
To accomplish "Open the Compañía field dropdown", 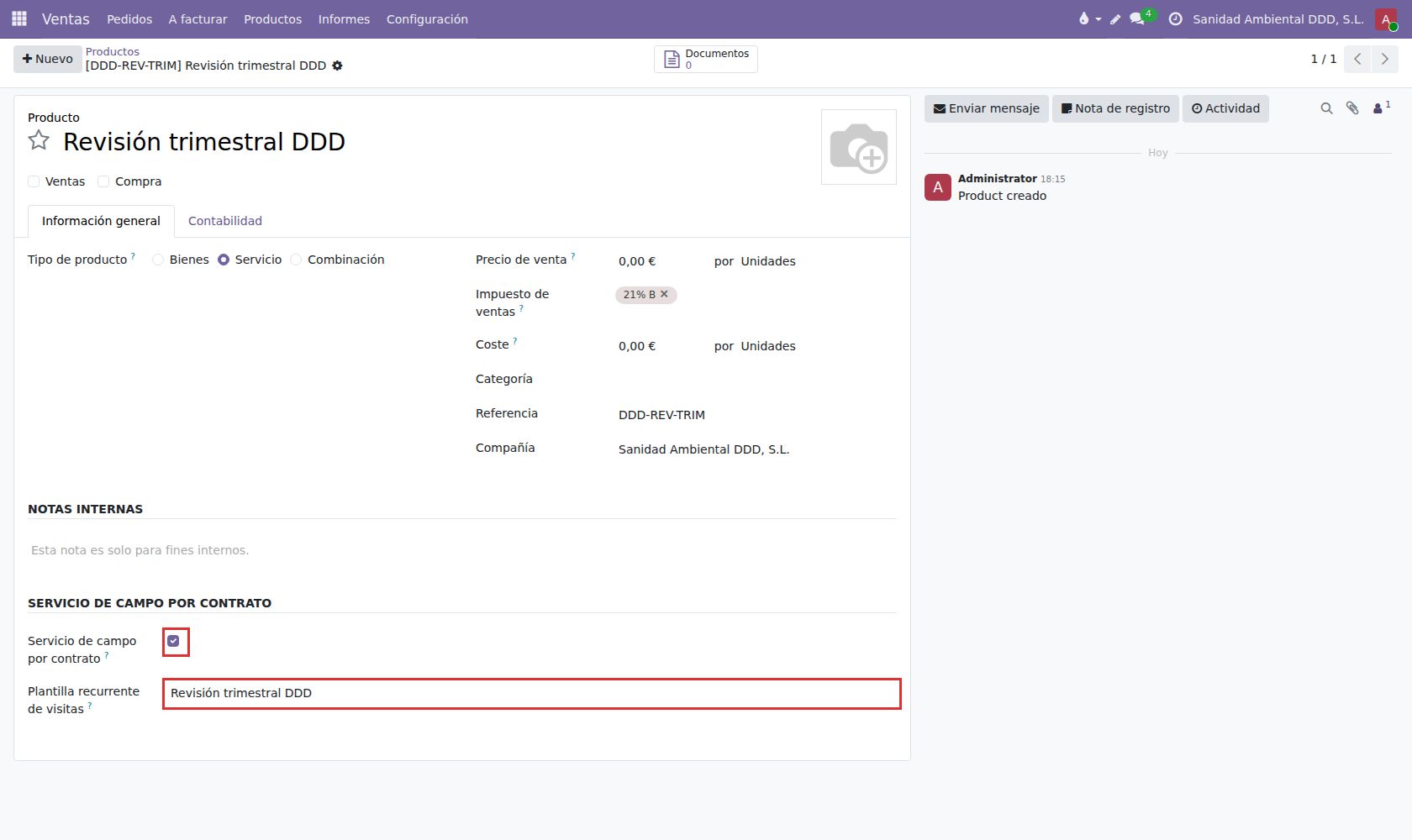I will click(x=756, y=449).
